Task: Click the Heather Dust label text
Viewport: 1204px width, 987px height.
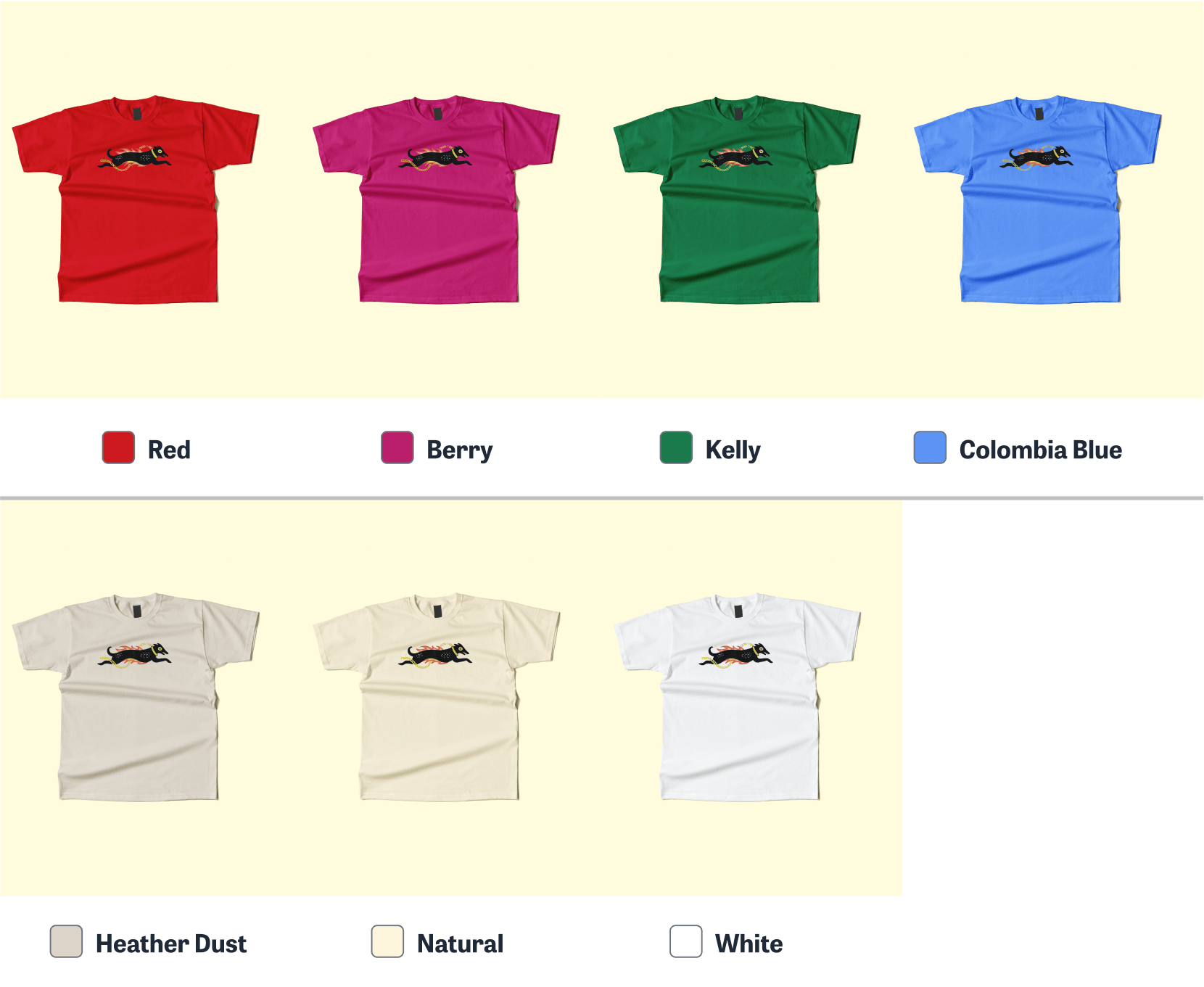Action: point(171,943)
